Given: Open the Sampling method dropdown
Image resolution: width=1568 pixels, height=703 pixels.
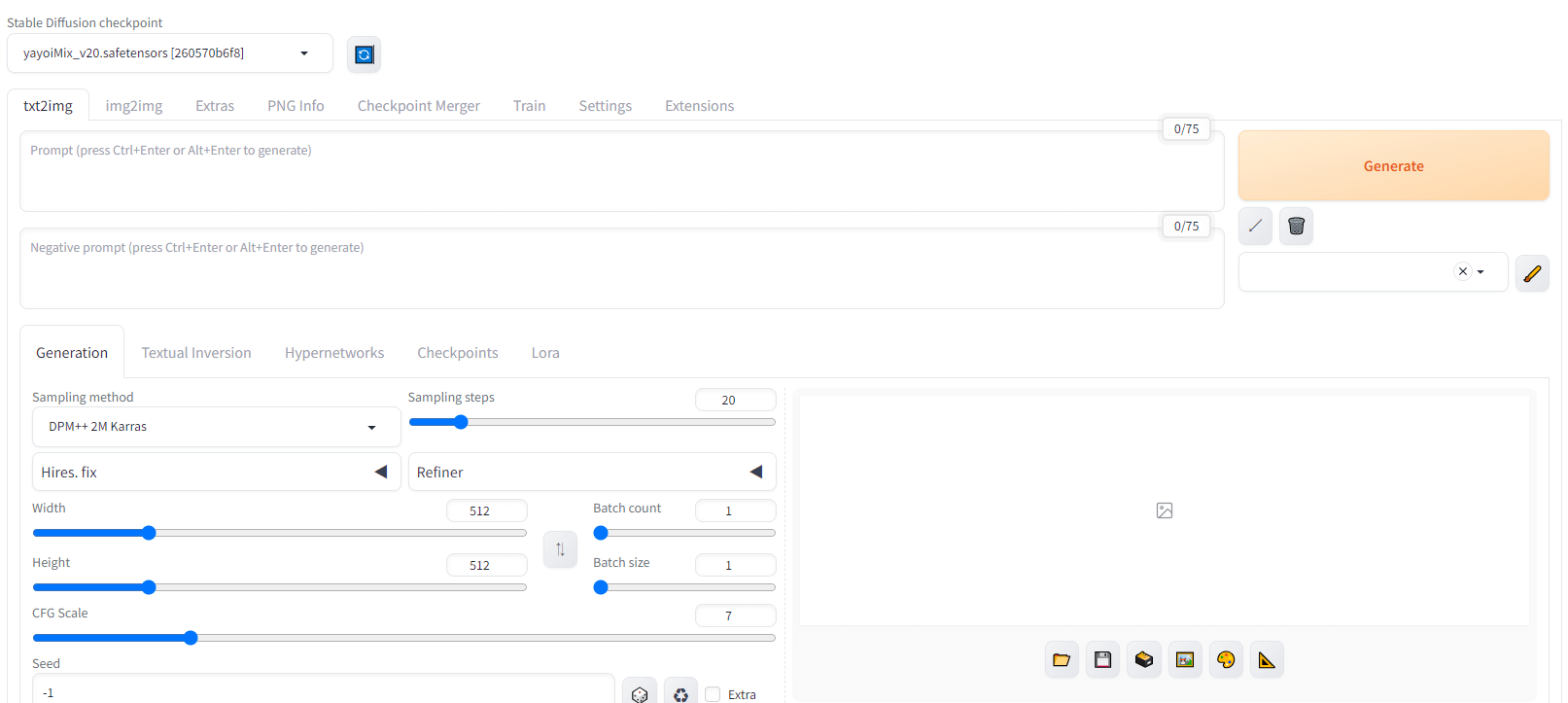Looking at the screenshot, I should [216, 427].
